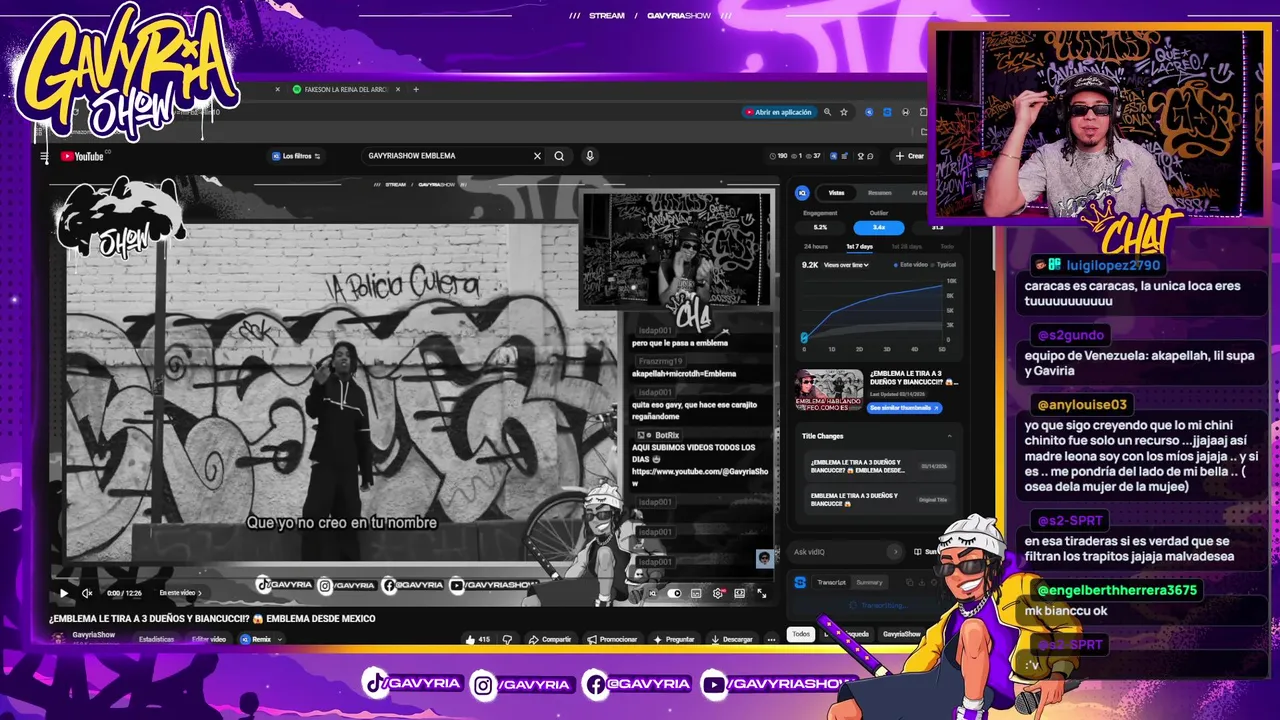This screenshot has width=1280, height=720.
Task: Click the Preguntar button
Action: pos(674,639)
